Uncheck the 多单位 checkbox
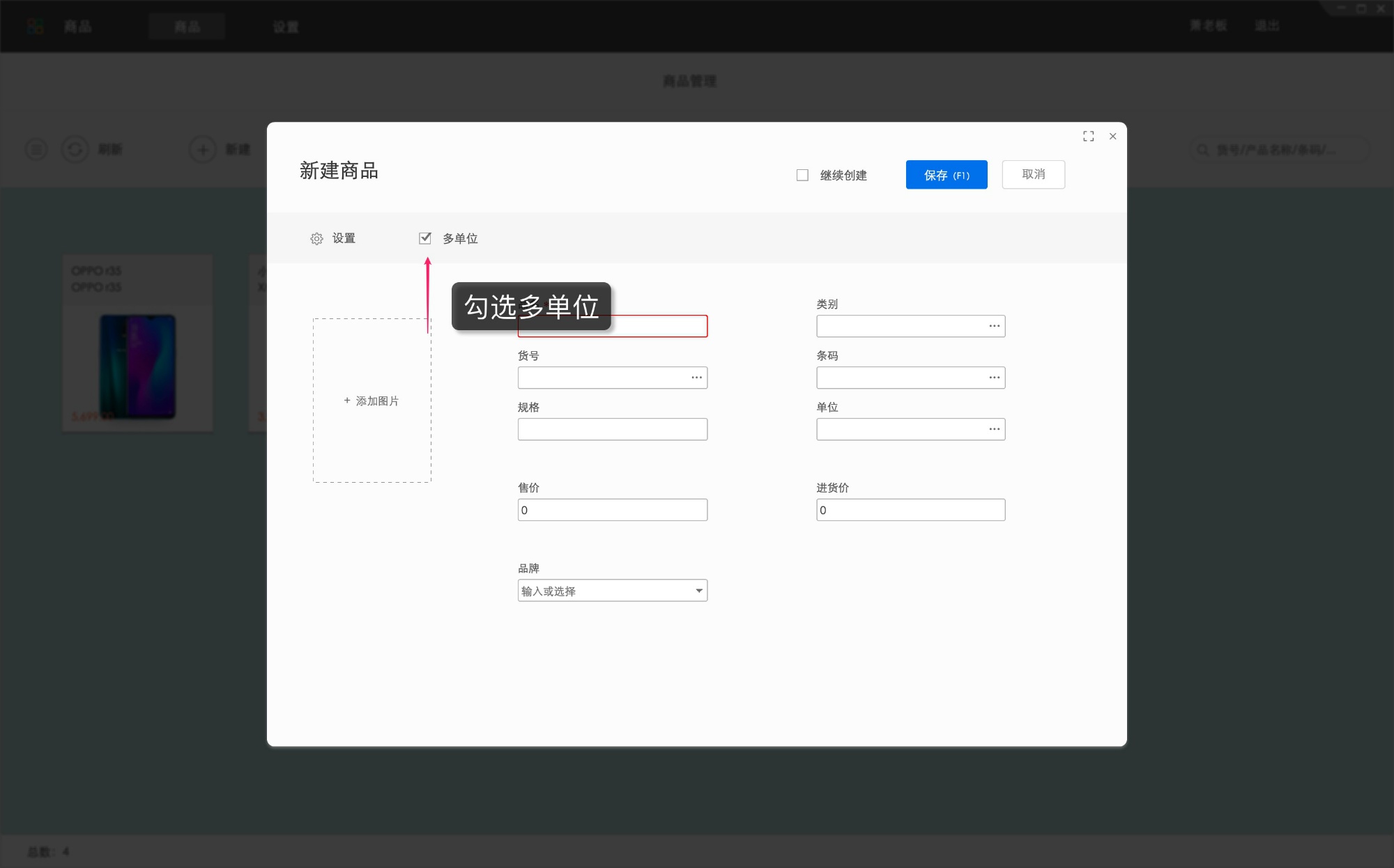Viewport: 1394px width, 868px height. coord(425,238)
